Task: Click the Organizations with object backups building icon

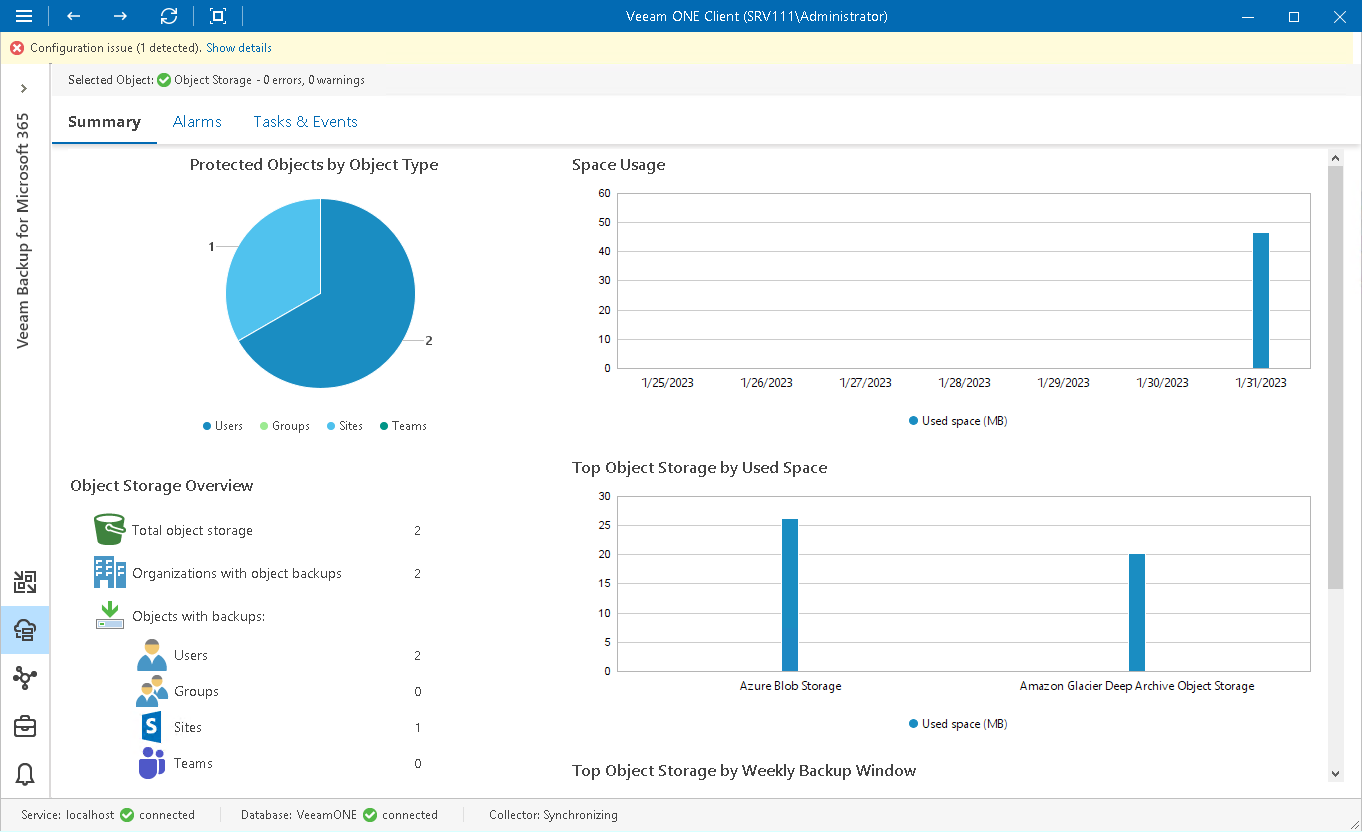Action: pyautogui.click(x=110, y=573)
